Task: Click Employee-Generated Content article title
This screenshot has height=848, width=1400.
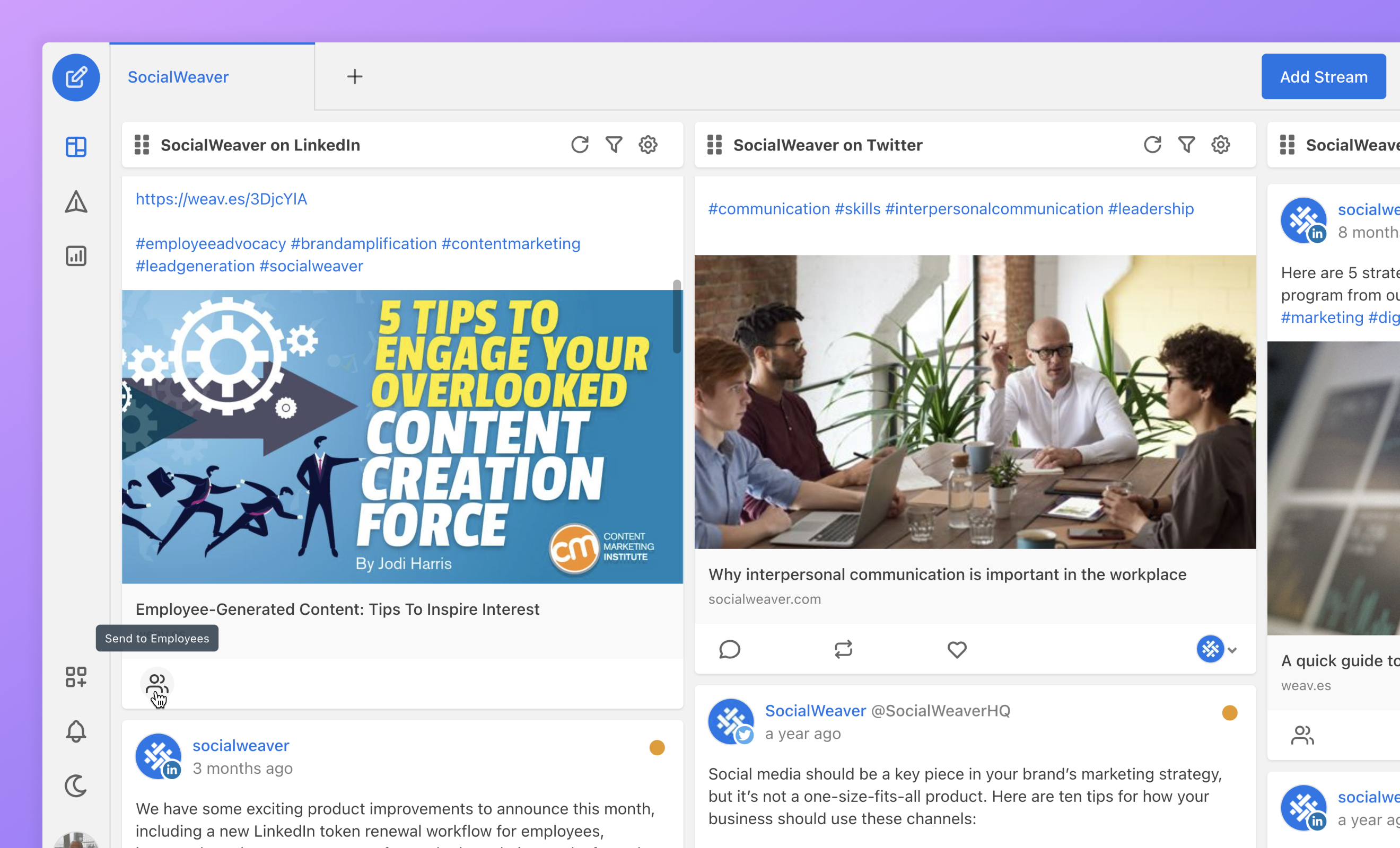Action: pyautogui.click(x=337, y=609)
